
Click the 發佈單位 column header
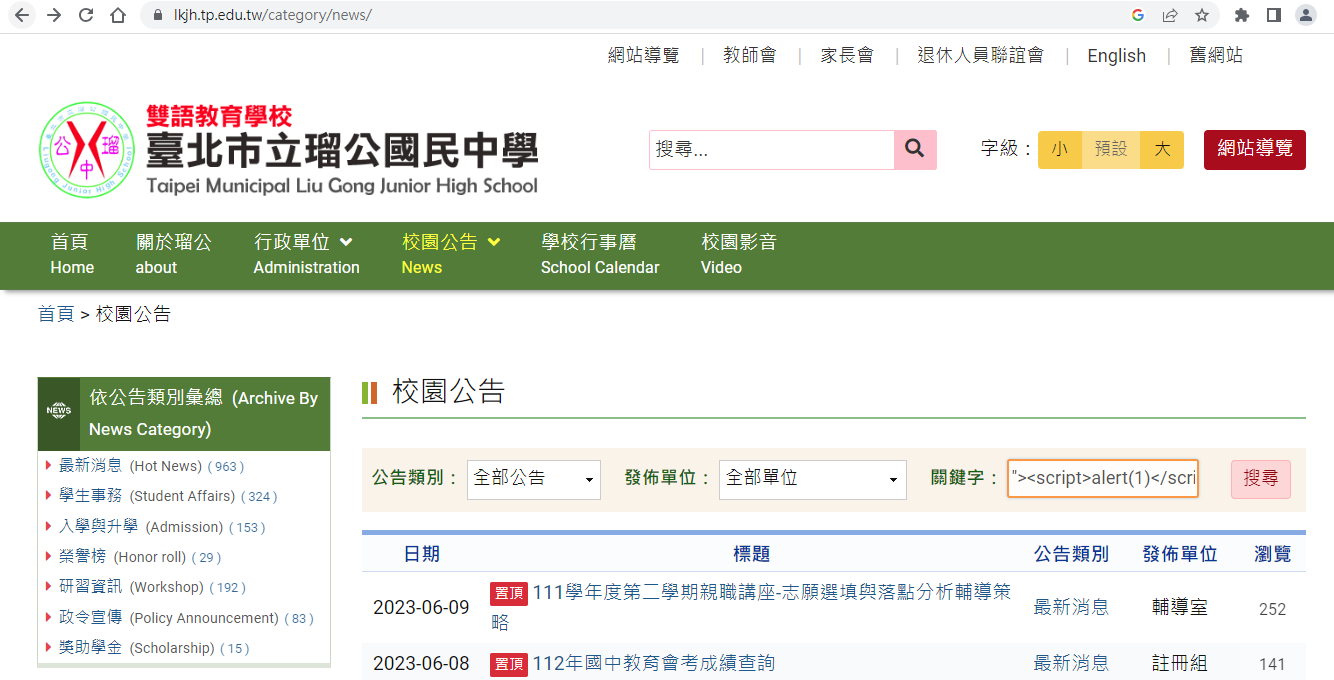coord(1180,554)
